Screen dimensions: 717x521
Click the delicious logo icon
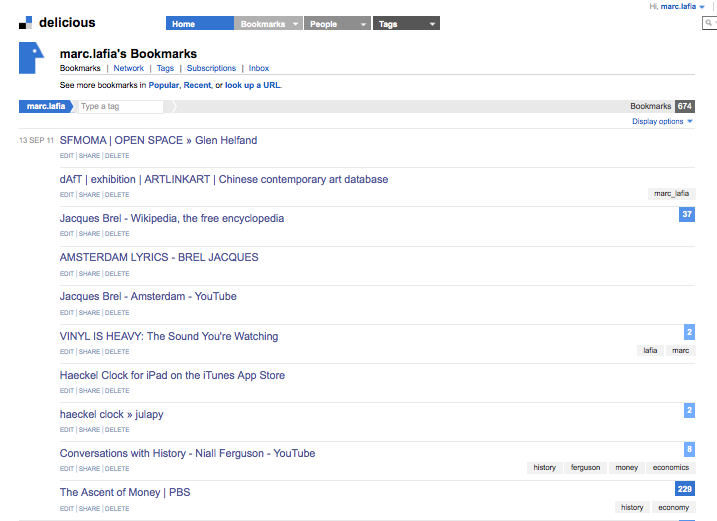pyautogui.click(x=26, y=22)
